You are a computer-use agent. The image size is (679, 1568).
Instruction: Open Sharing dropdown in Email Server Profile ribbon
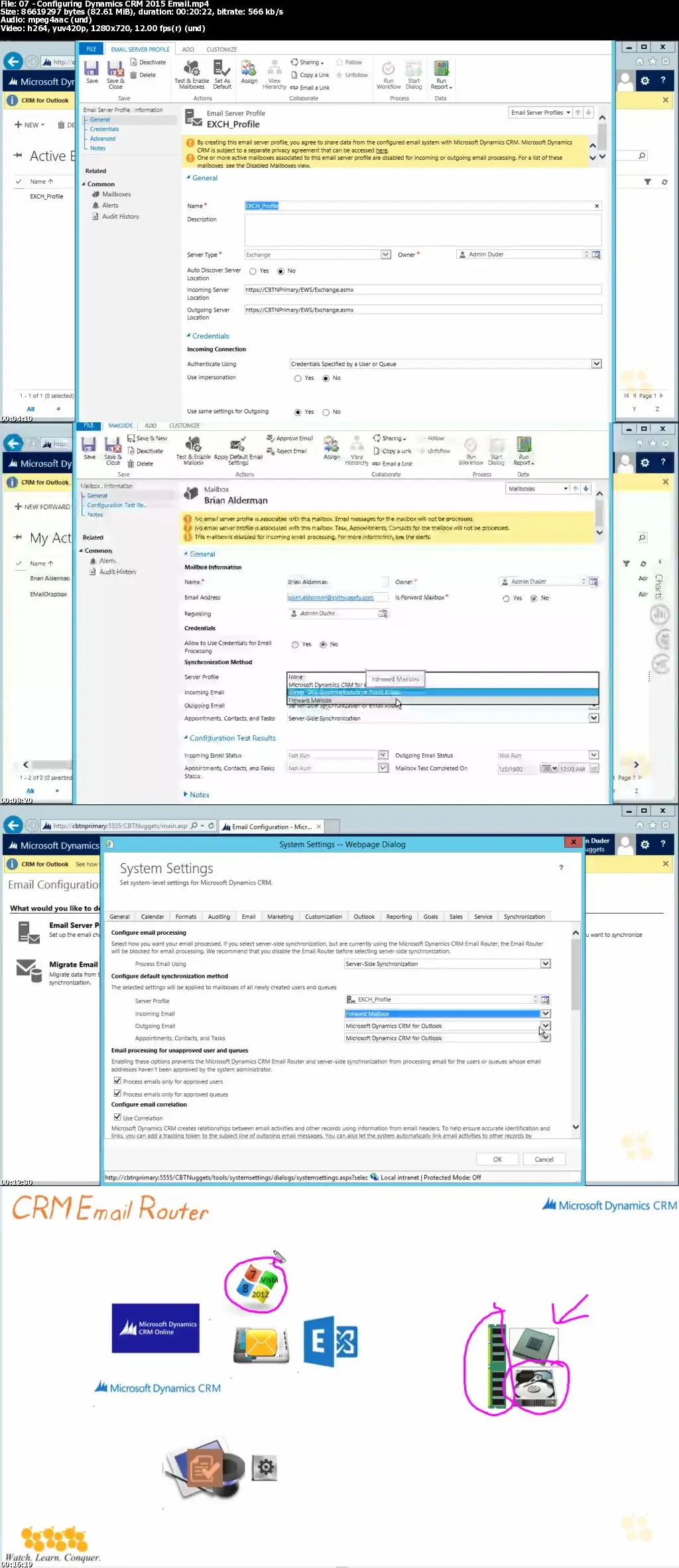308,62
